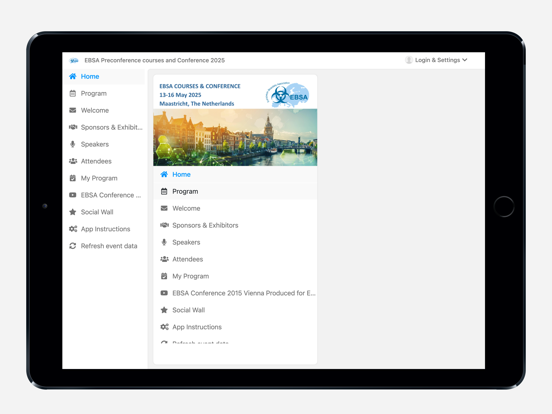Click the Program calendar icon in center card
This screenshot has height=414, width=552.
point(164,191)
